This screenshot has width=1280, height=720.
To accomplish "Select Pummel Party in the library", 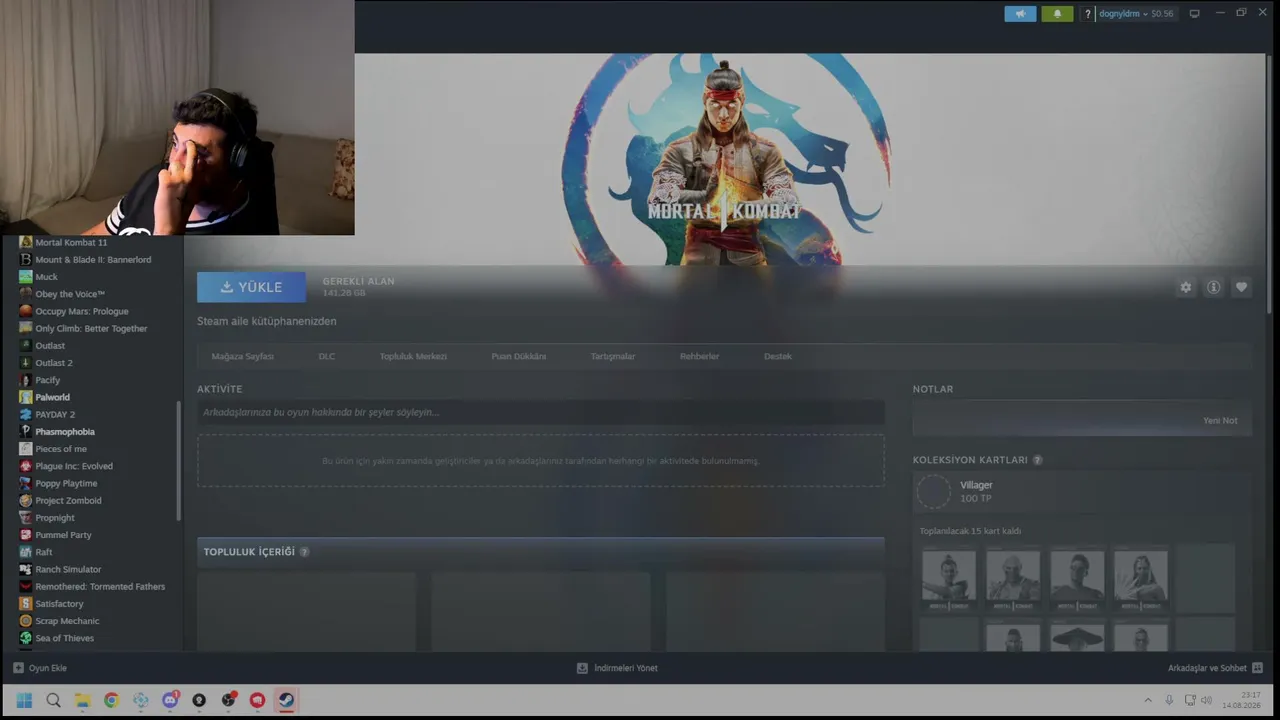I will pos(63,535).
